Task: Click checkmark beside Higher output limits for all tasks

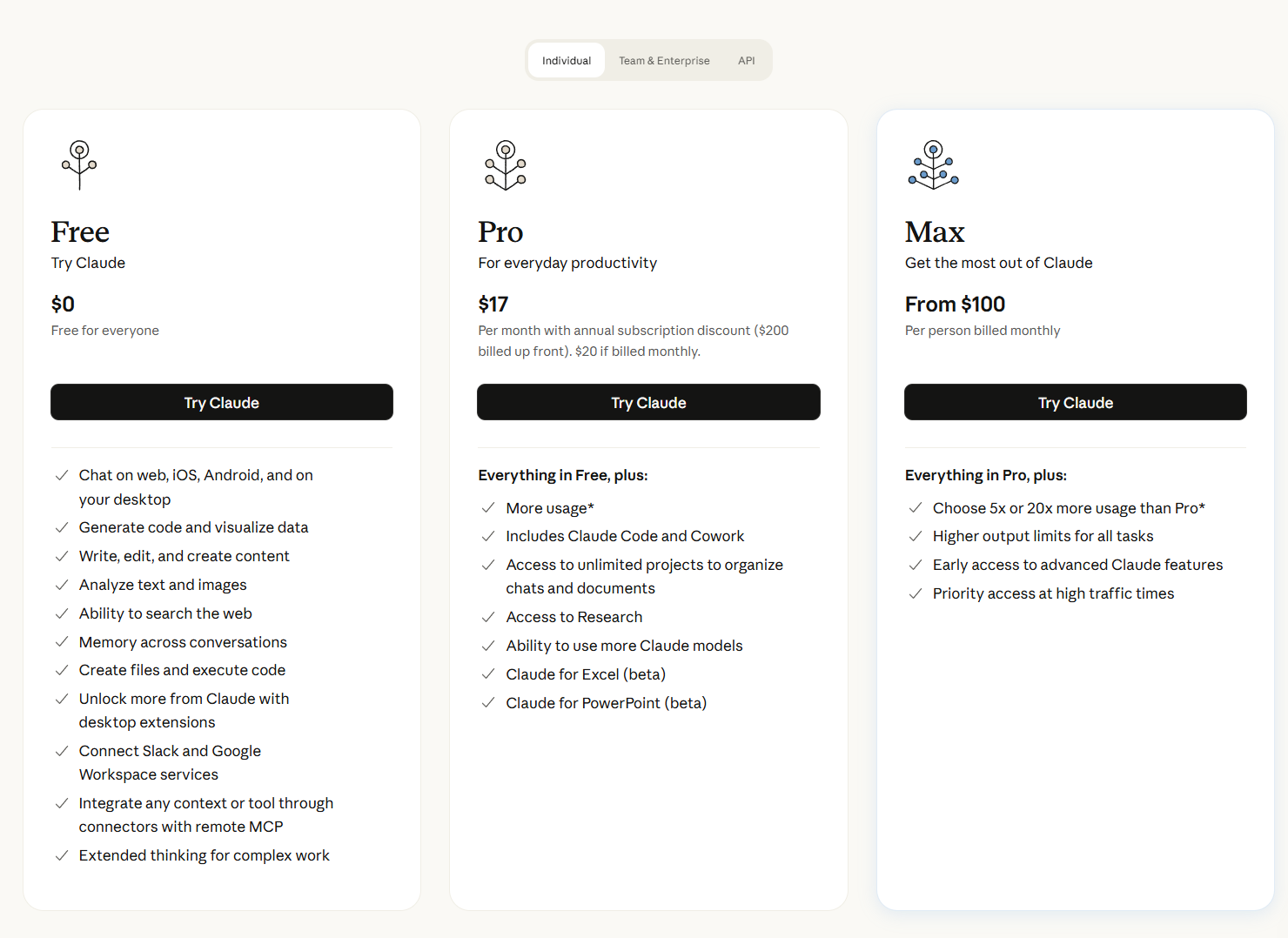Action: [916, 536]
